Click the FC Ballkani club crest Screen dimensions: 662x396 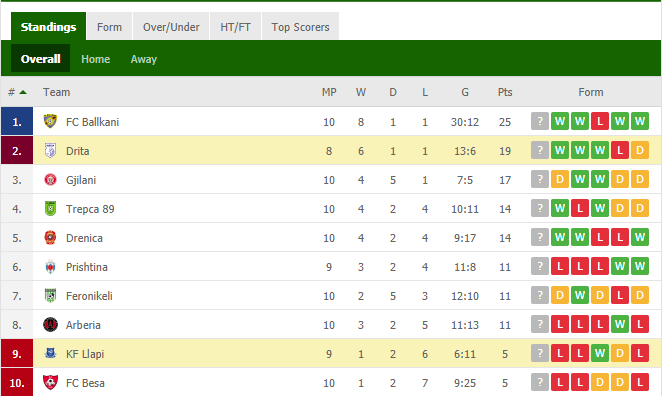(50, 122)
